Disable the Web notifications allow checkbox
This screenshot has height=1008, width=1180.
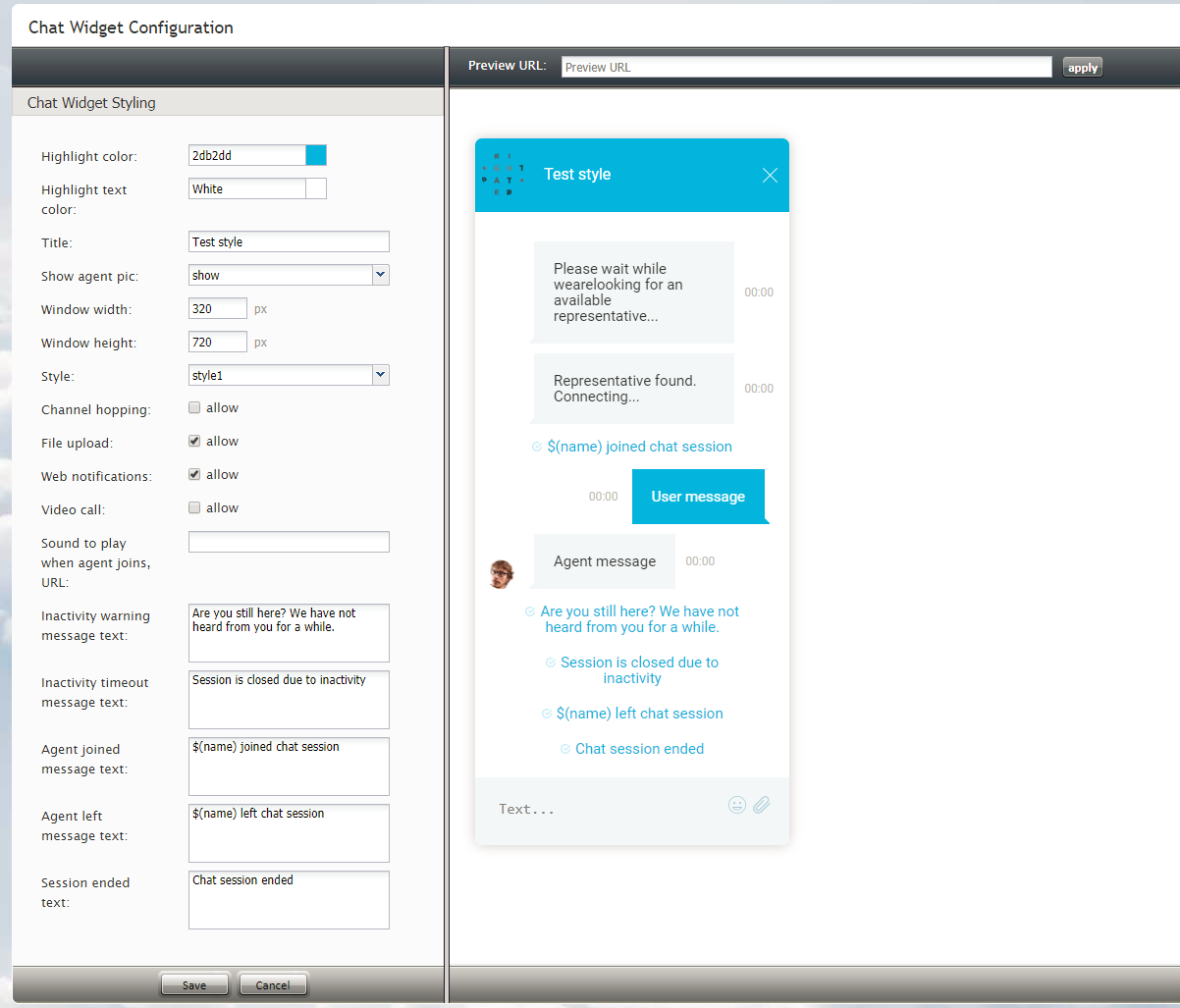point(194,474)
